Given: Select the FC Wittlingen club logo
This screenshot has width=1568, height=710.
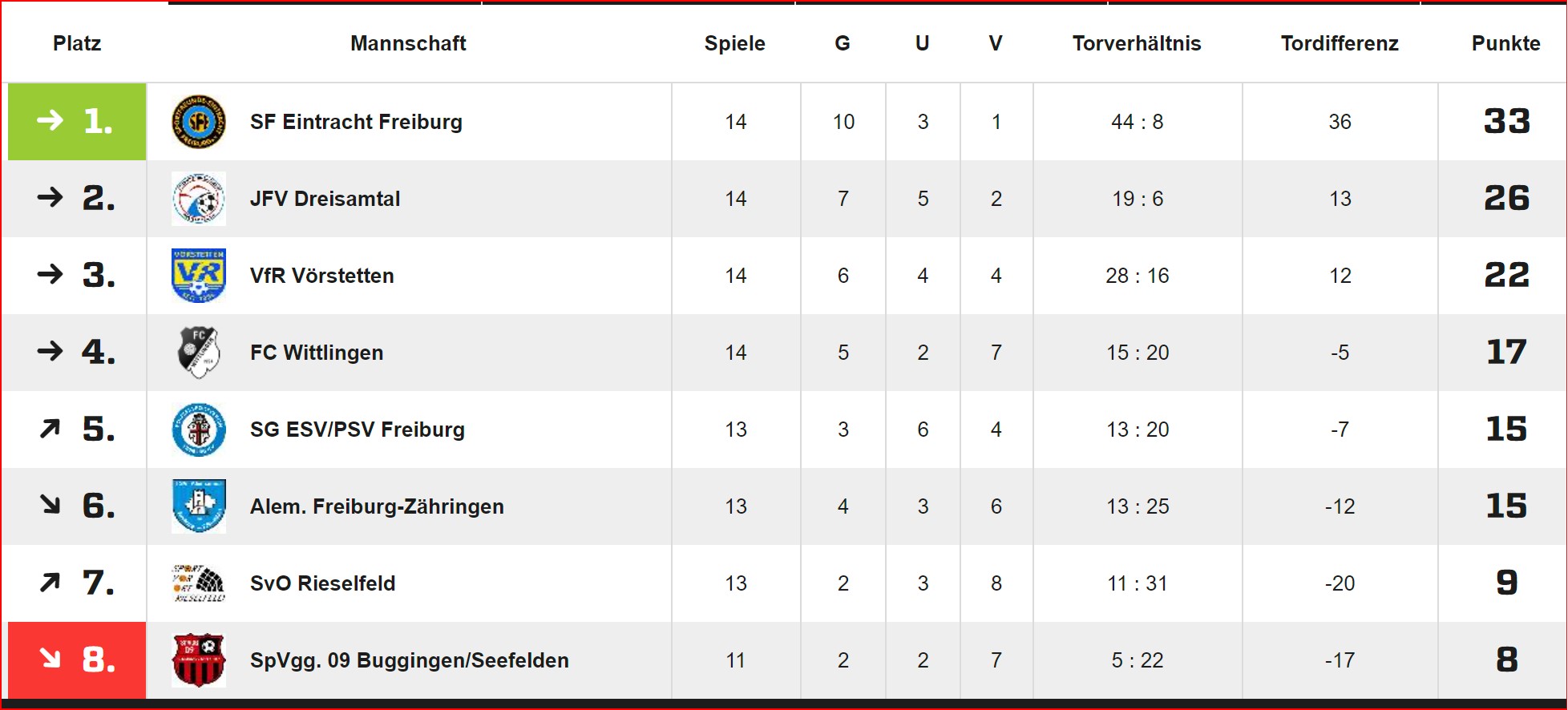Looking at the screenshot, I should click(199, 353).
